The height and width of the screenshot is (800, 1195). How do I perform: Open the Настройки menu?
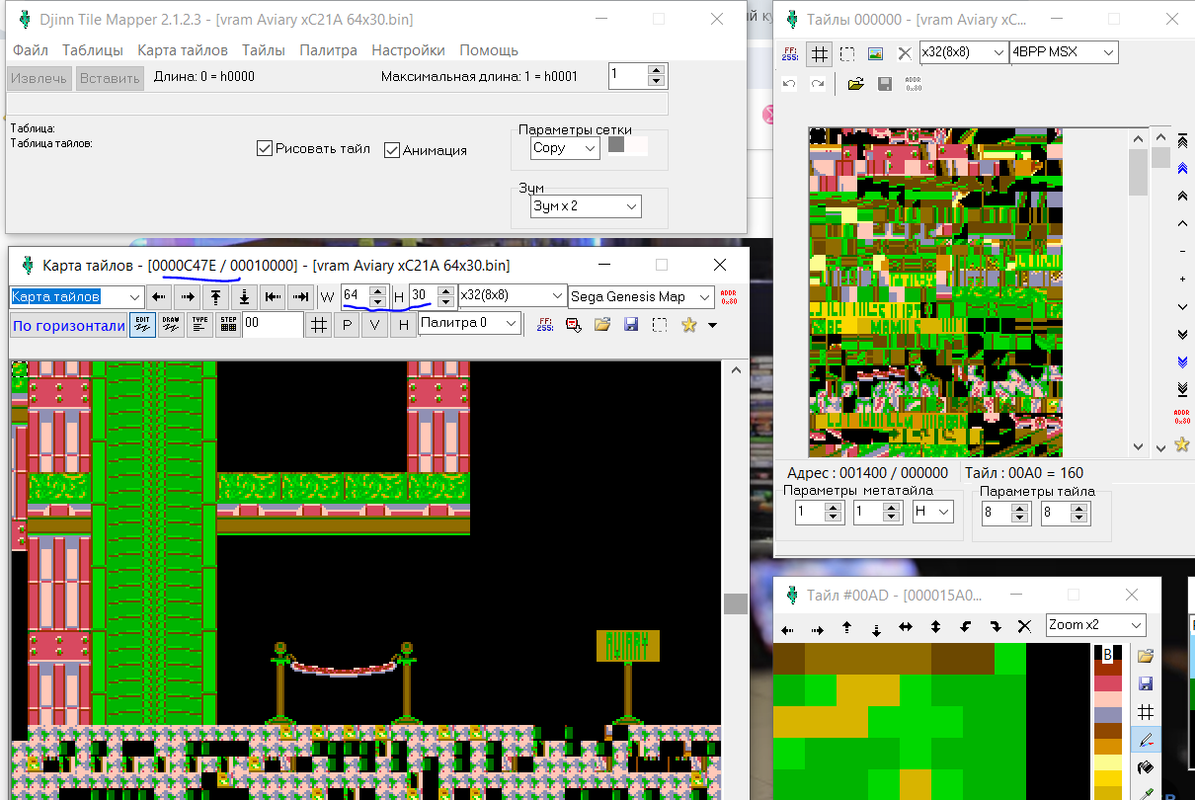tap(408, 50)
